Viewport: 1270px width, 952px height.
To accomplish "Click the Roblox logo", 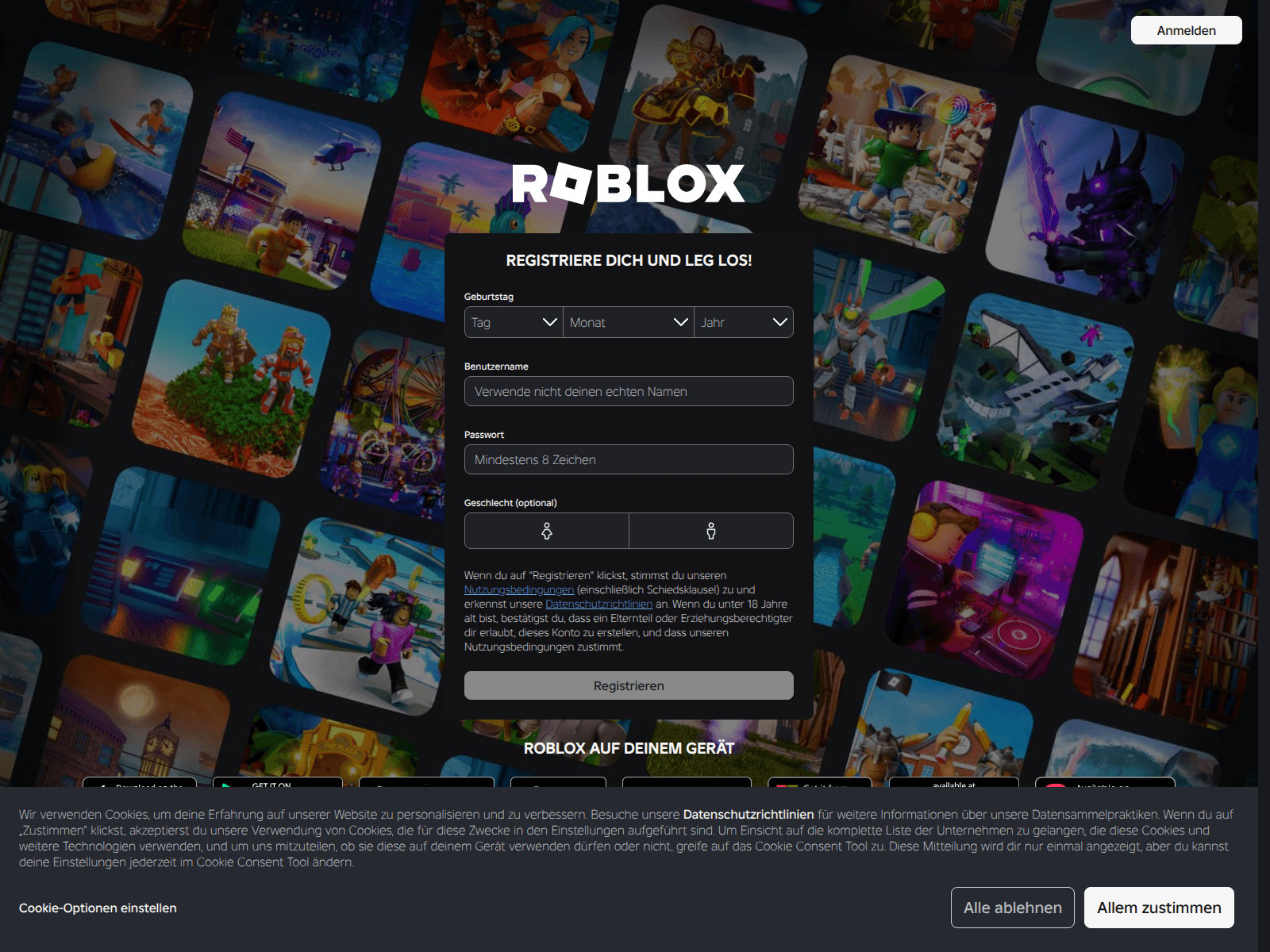I will tap(629, 183).
